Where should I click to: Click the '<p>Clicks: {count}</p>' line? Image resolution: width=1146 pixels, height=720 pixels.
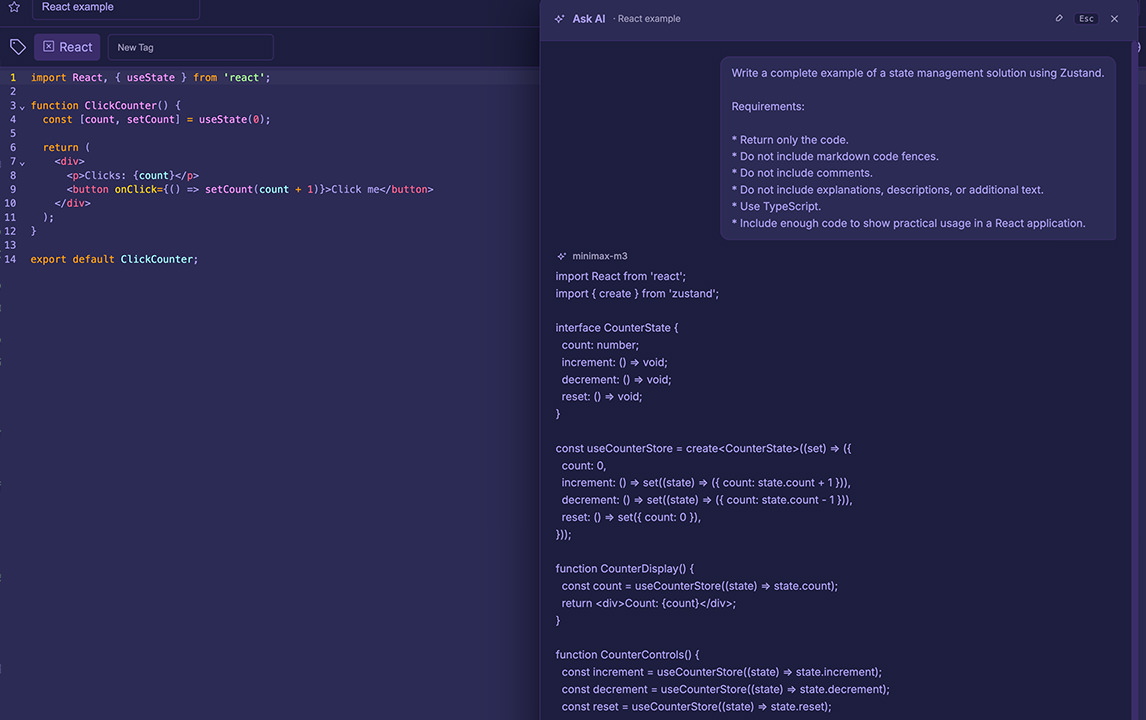coord(132,175)
